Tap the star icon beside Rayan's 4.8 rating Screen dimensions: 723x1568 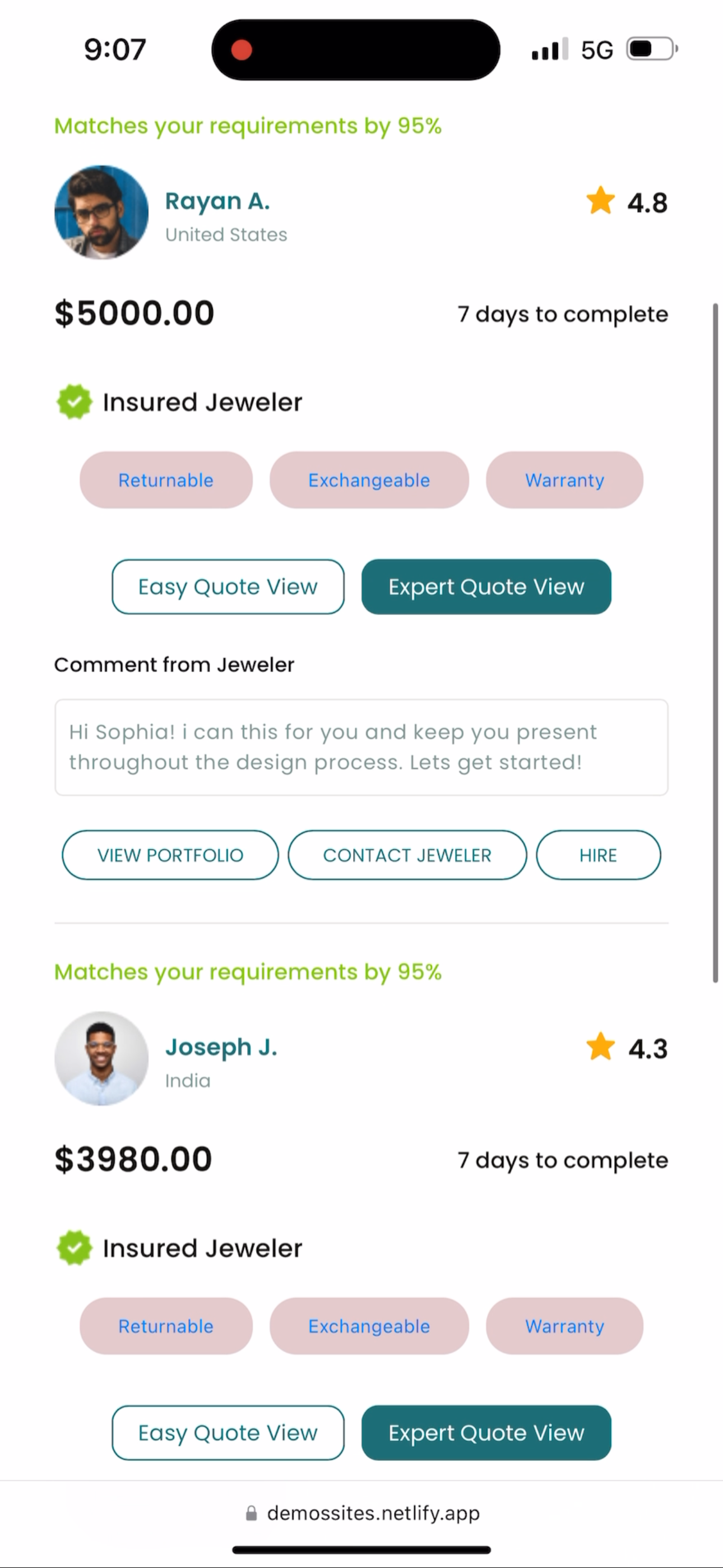(600, 200)
